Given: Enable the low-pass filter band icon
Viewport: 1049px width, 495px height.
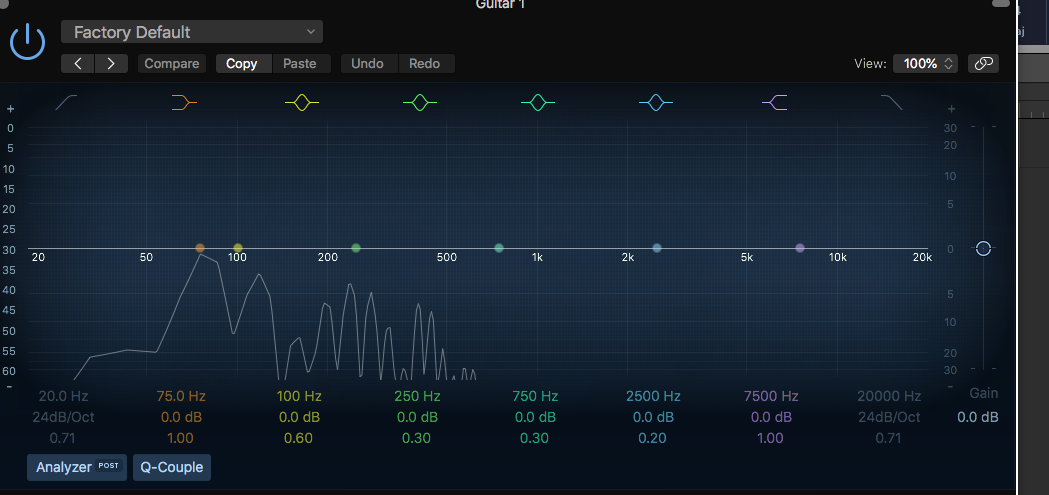Looking at the screenshot, I should pos(891,102).
